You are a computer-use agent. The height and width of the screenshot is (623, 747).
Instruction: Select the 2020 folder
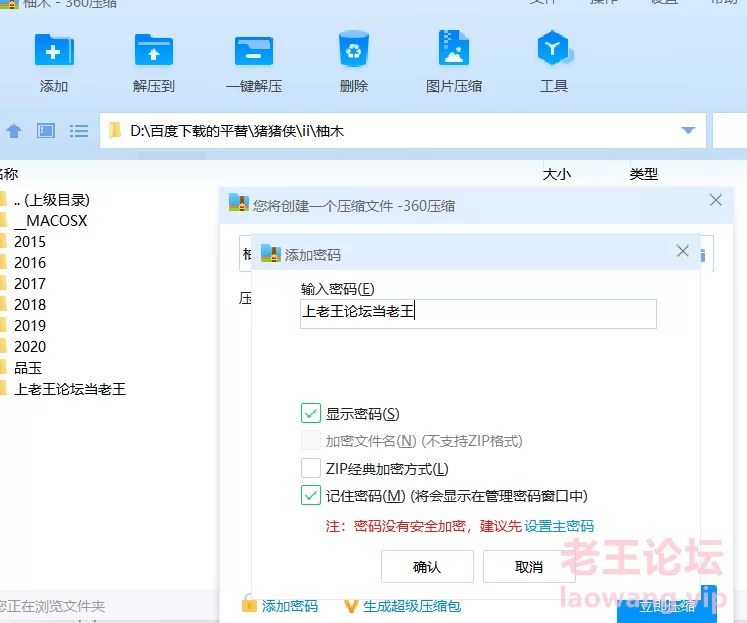pyautogui.click(x=30, y=347)
